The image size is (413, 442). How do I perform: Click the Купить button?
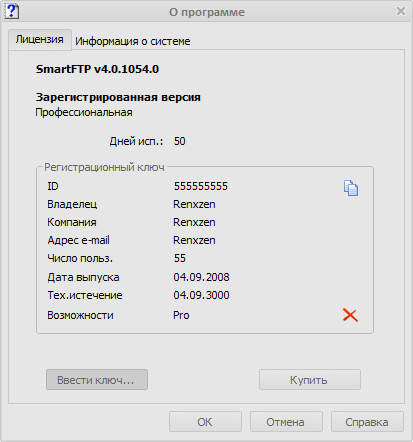(310, 379)
